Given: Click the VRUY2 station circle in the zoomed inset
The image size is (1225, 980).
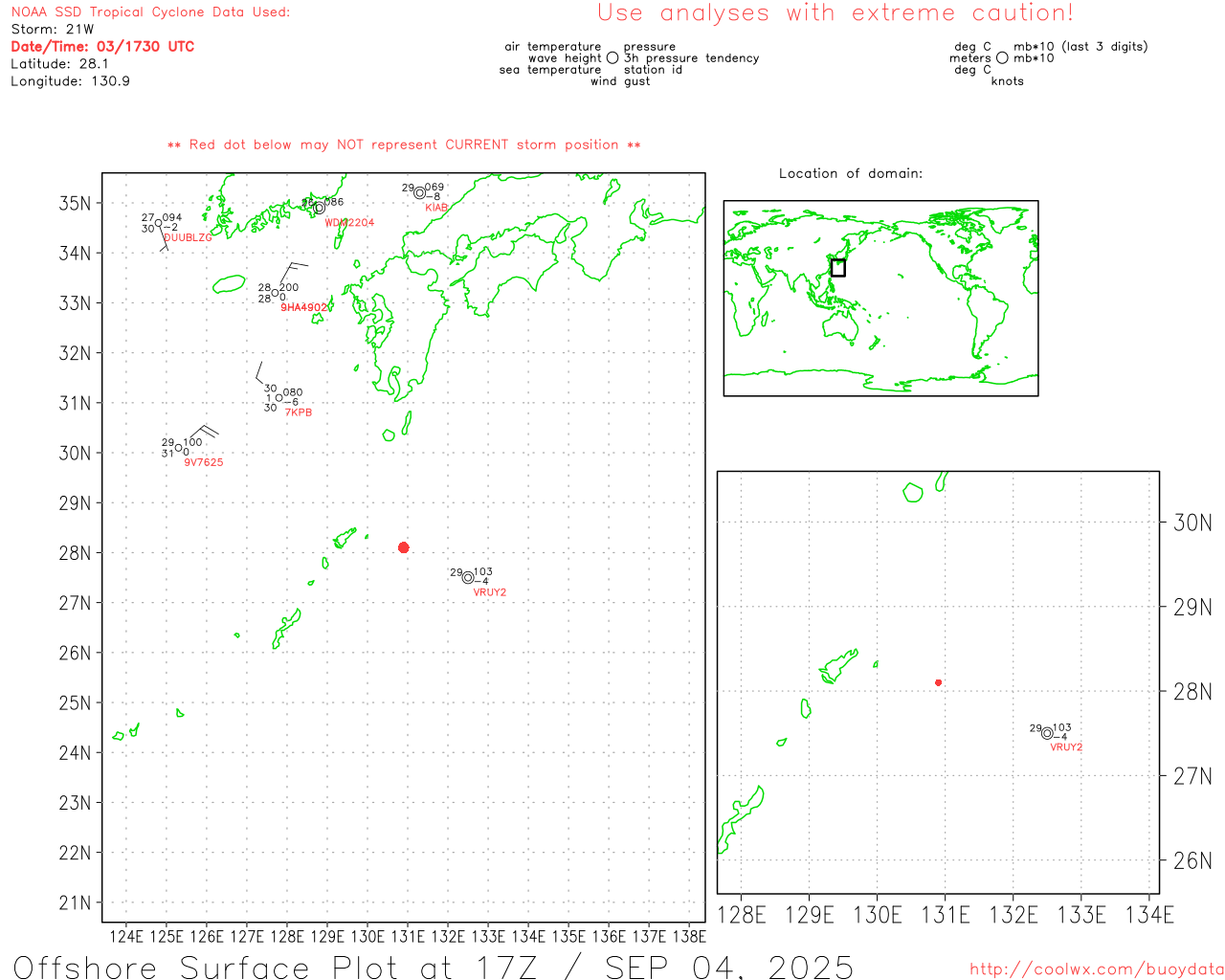Looking at the screenshot, I should point(1047,733).
